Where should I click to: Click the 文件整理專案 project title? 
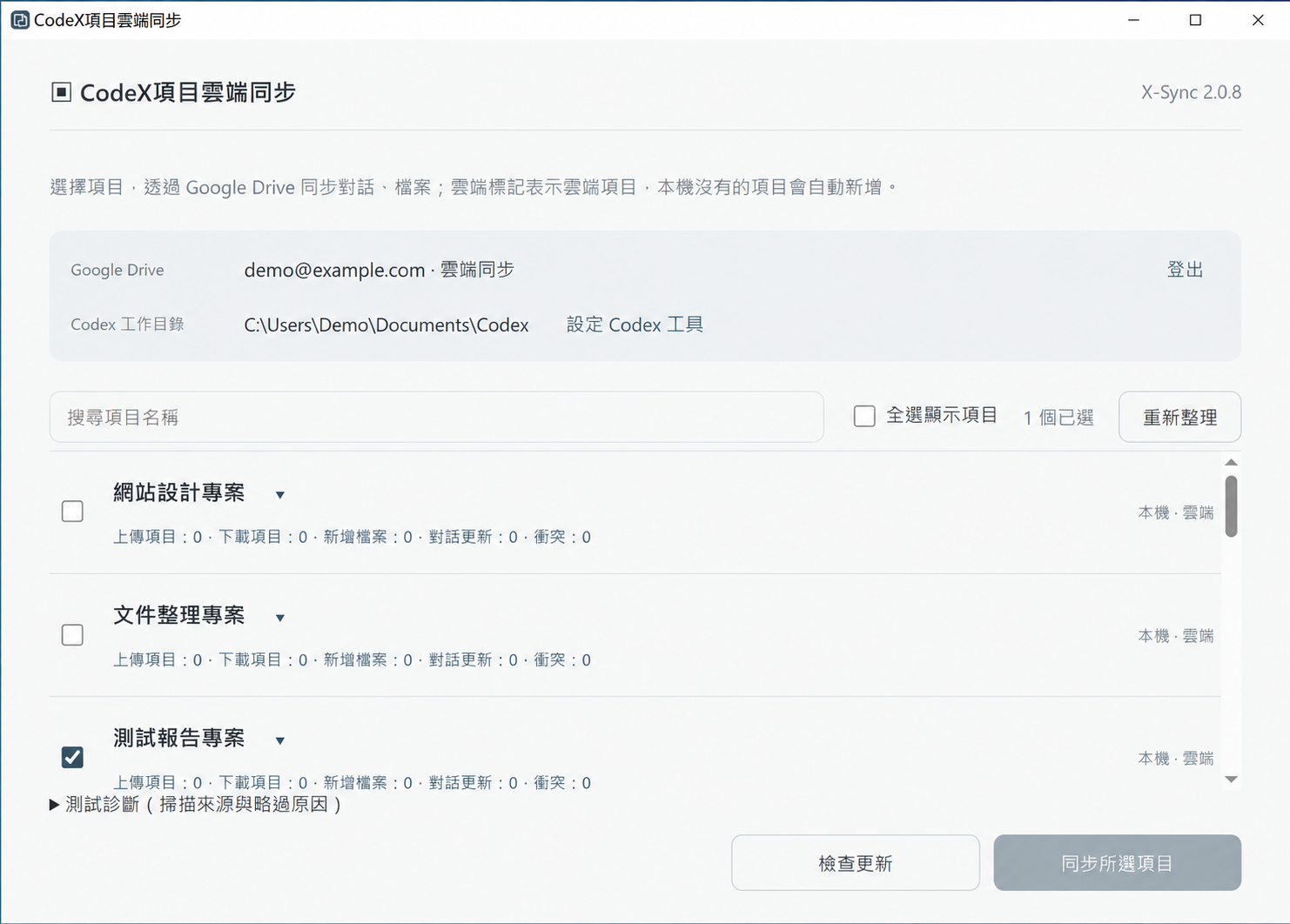coord(179,616)
